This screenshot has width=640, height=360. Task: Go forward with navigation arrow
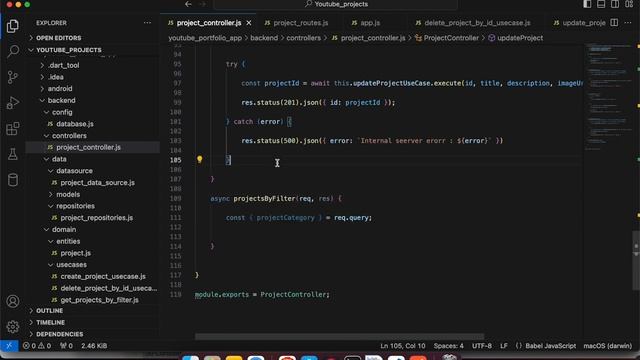(x=203, y=4)
